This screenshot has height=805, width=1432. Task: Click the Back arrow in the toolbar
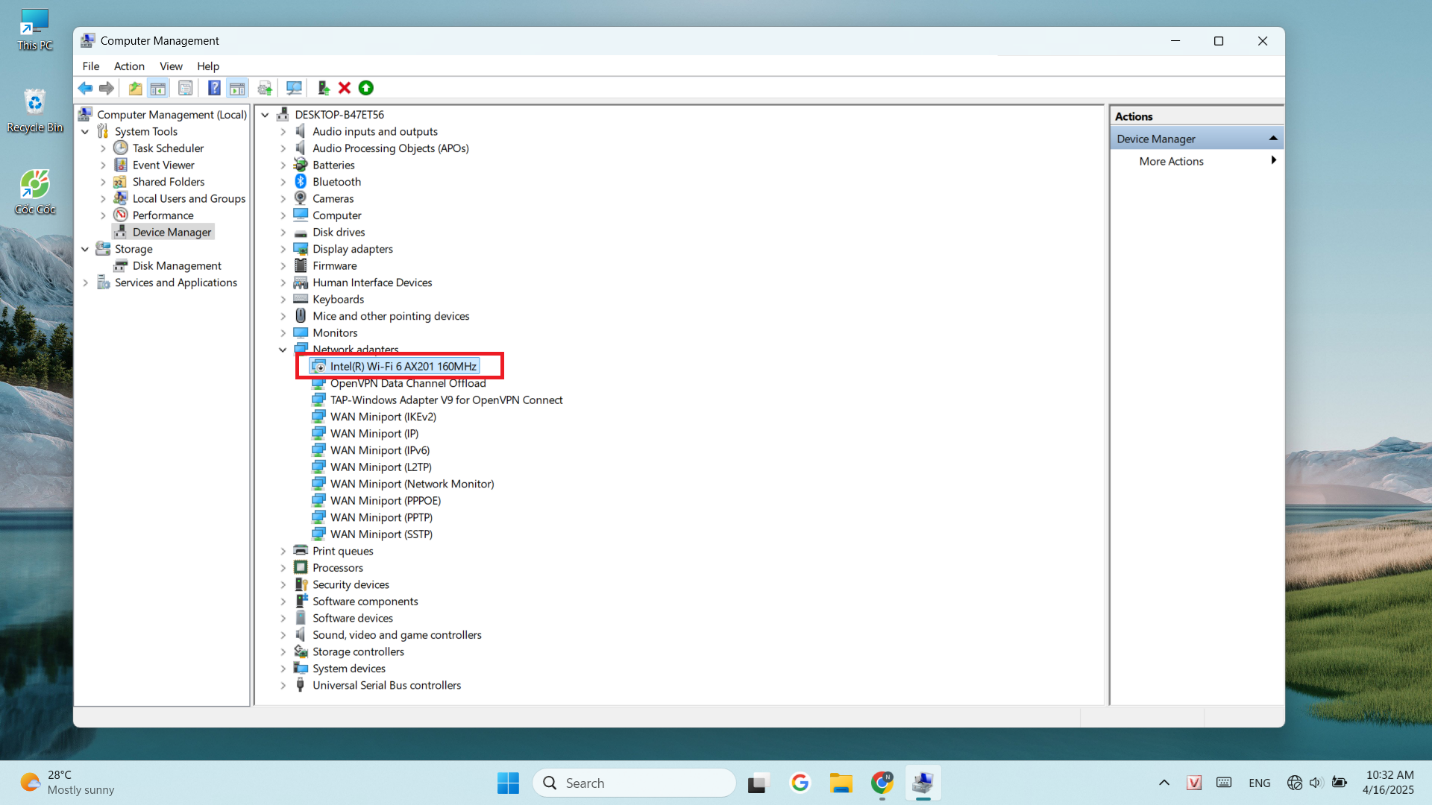tap(86, 88)
